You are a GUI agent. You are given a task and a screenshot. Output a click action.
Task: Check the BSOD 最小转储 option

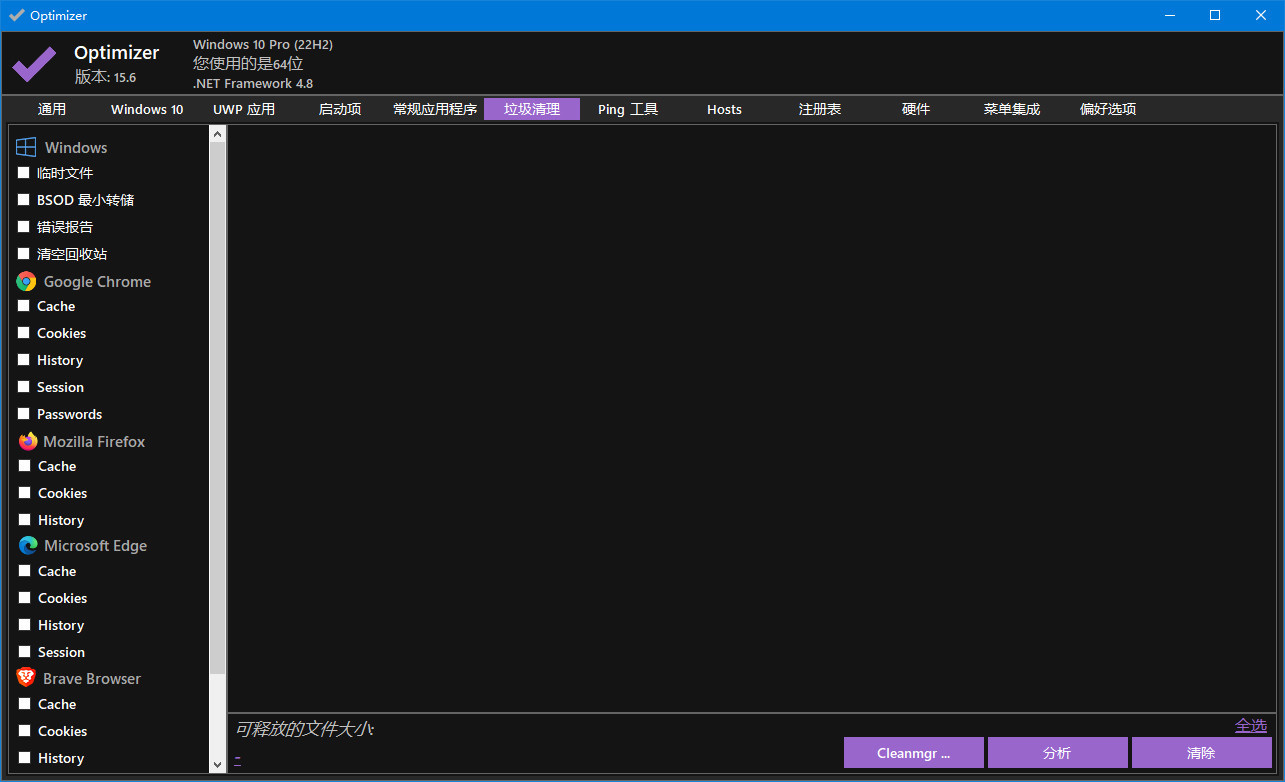click(x=24, y=199)
